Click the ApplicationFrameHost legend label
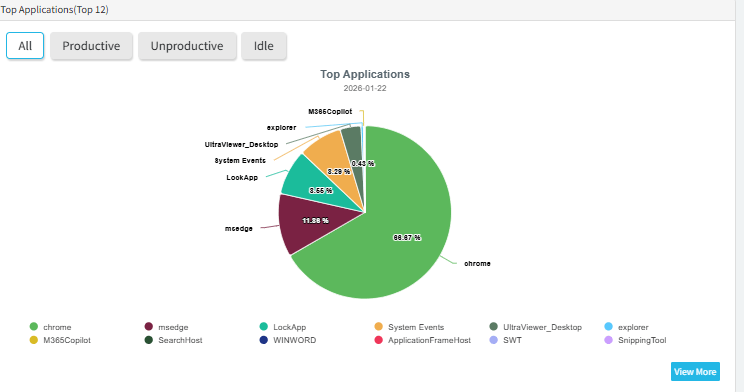744x392 pixels. click(429, 340)
